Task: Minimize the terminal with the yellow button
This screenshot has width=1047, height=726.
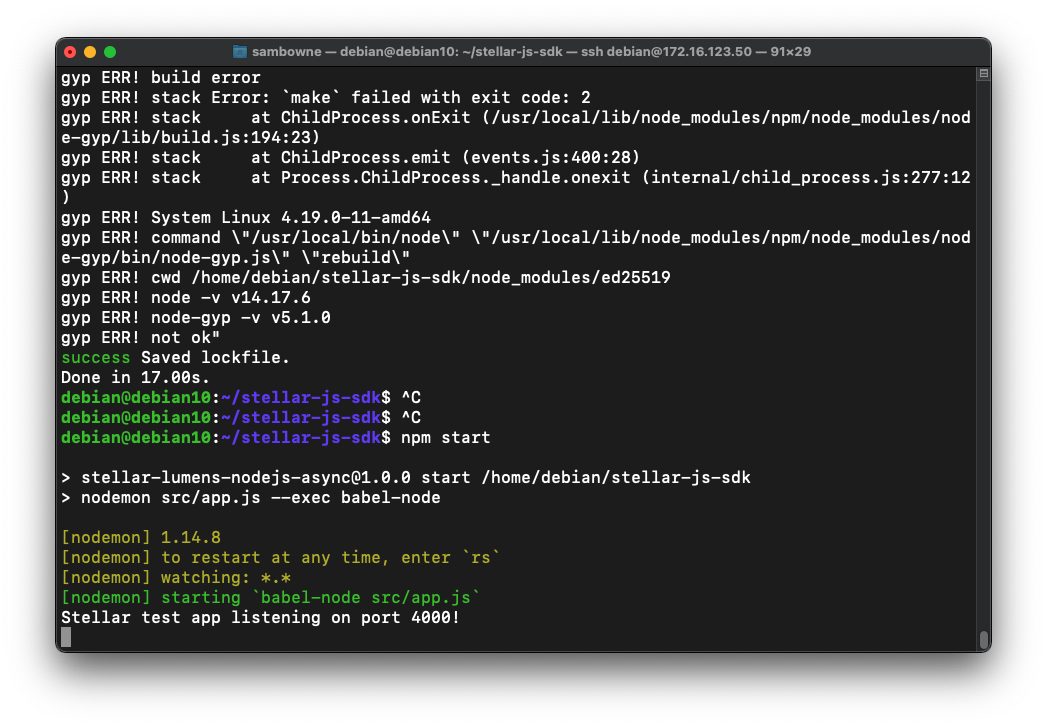Action: [90, 52]
